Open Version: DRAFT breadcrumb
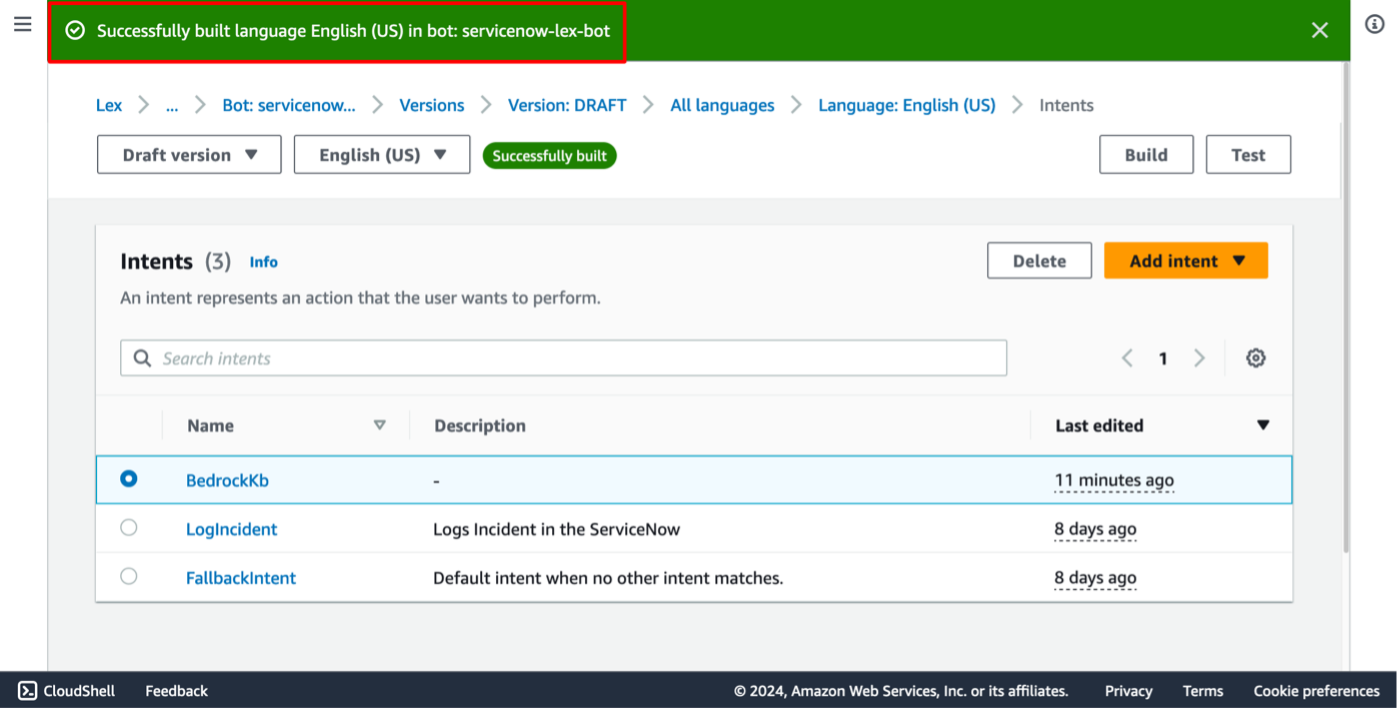The width and height of the screenshot is (1399, 711). tap(567, 105)
